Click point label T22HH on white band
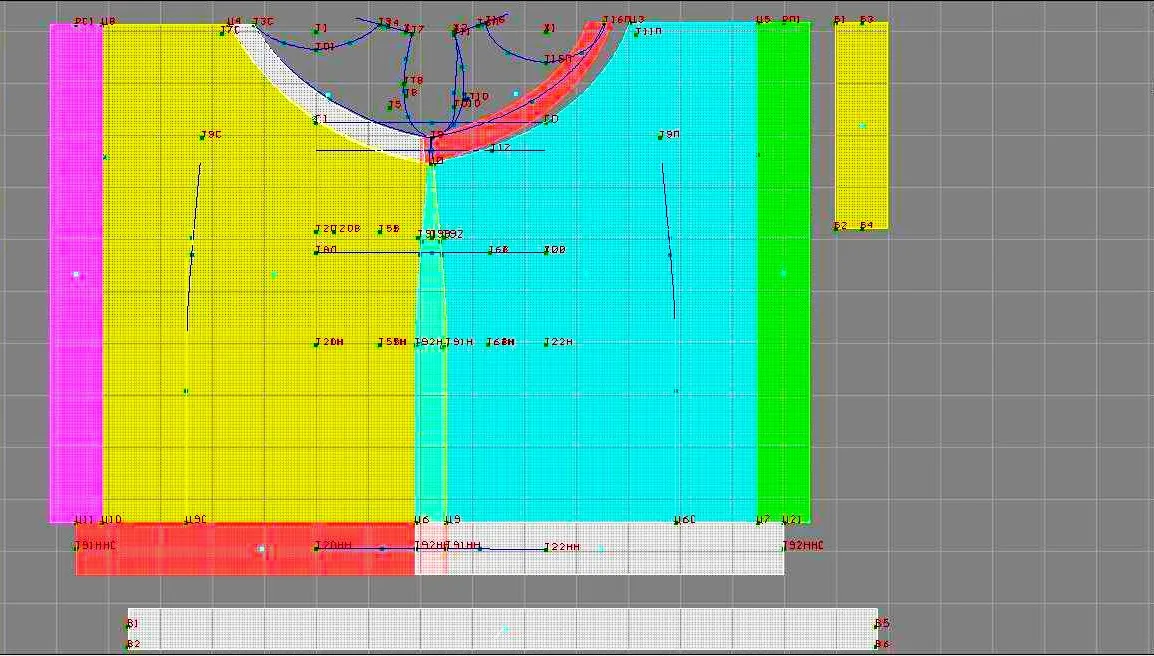The image size is (1154, 656). click(562, 547)
